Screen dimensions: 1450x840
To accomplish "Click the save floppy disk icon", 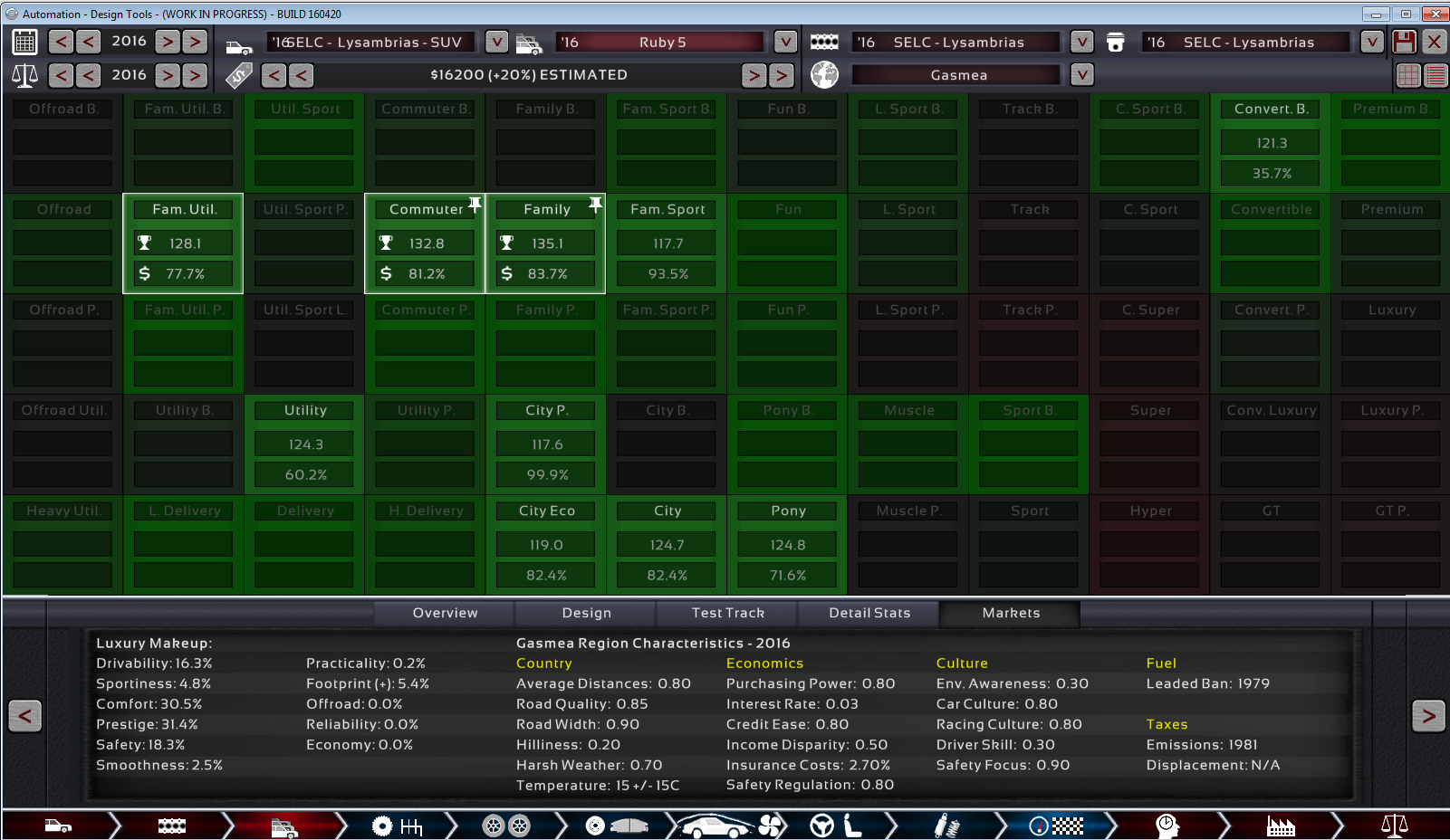I will (x=1404, y=42).
